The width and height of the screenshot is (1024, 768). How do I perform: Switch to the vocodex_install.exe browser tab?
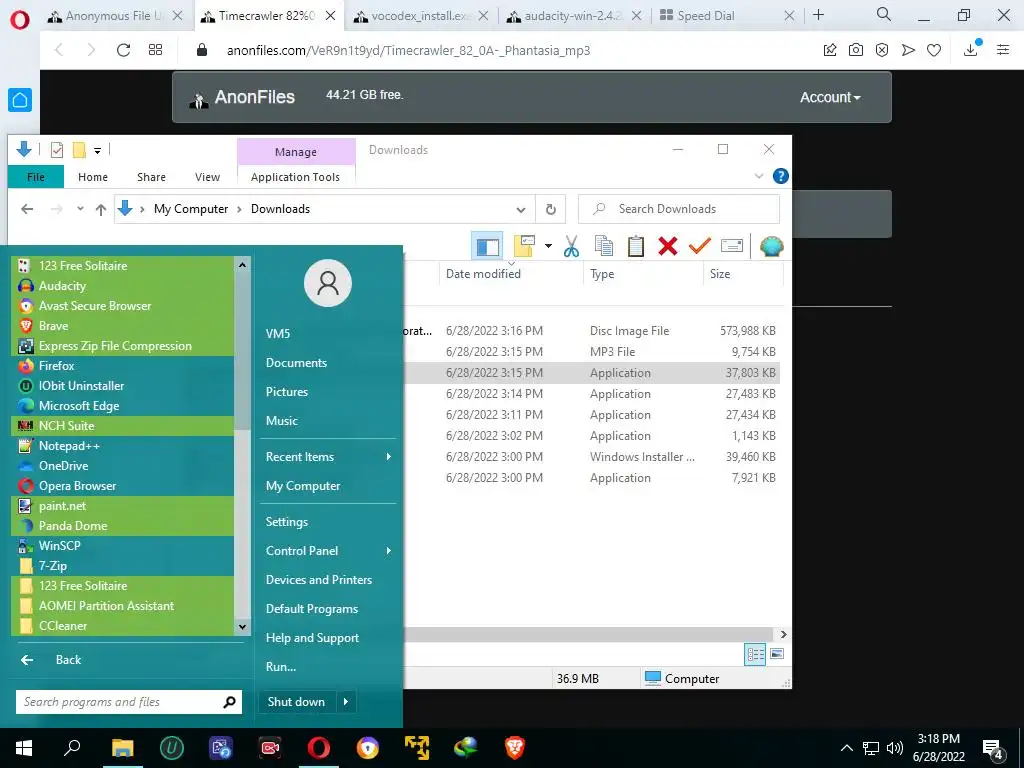click(x=421, y=16)
